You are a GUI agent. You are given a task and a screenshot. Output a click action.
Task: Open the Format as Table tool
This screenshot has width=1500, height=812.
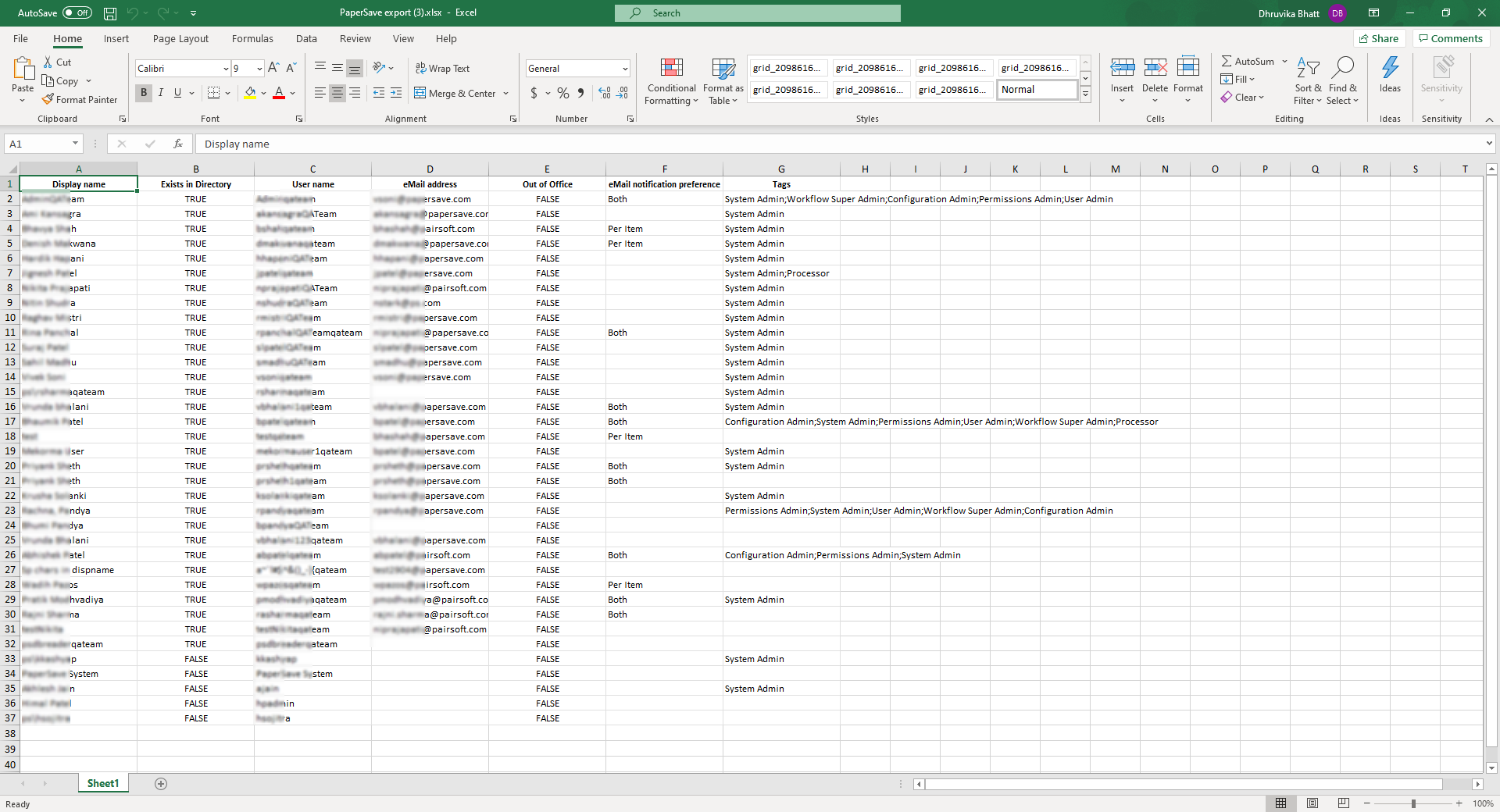pos(723,69)
